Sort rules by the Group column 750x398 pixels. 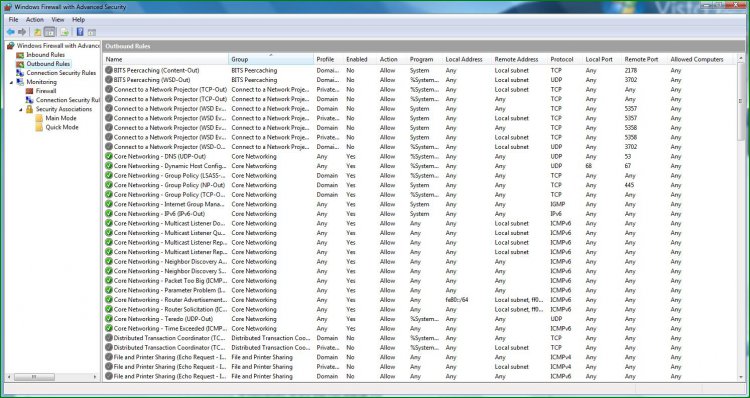pos(271,59)
